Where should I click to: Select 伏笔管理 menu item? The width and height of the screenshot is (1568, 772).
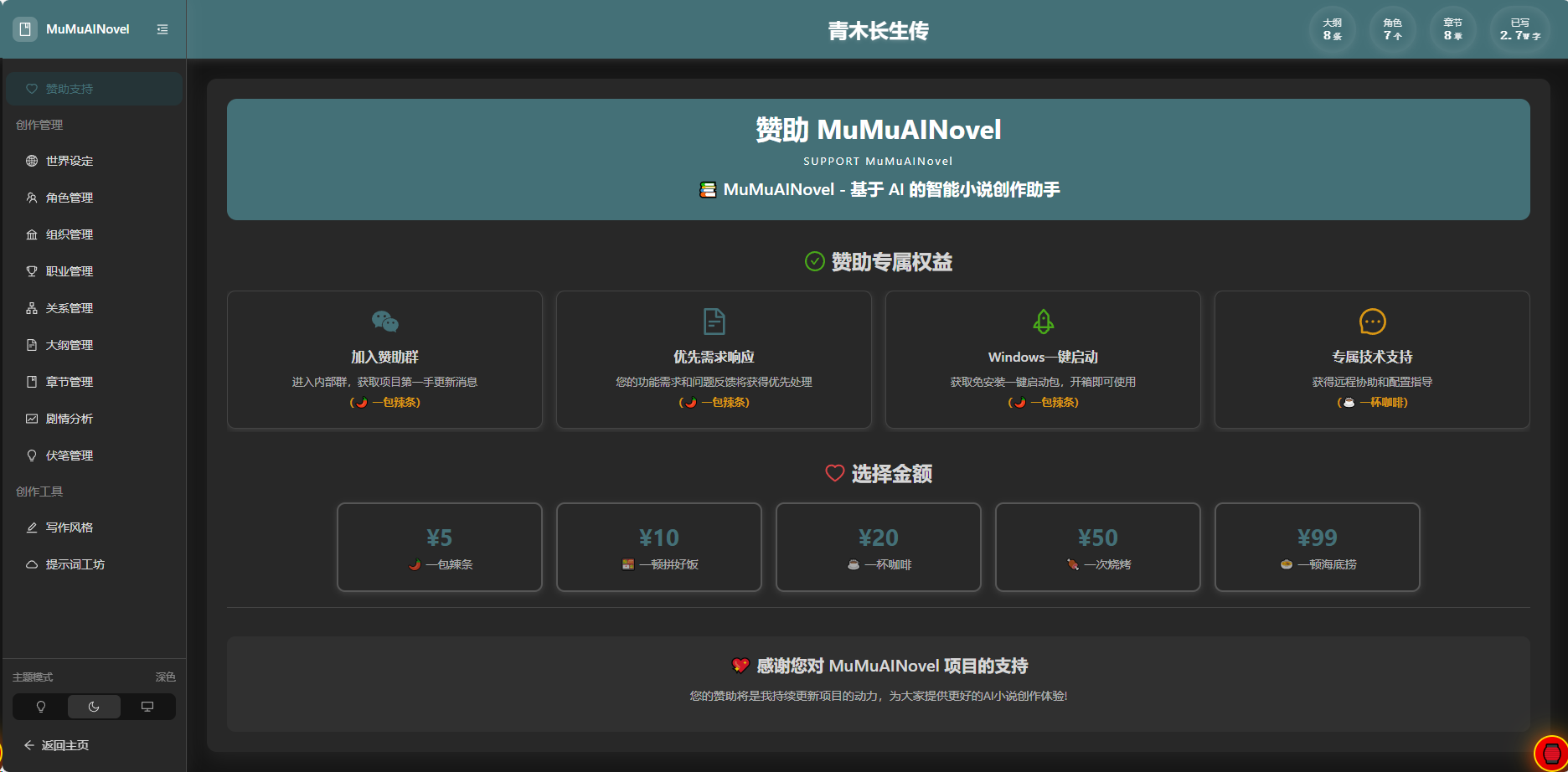coord(94,455)
